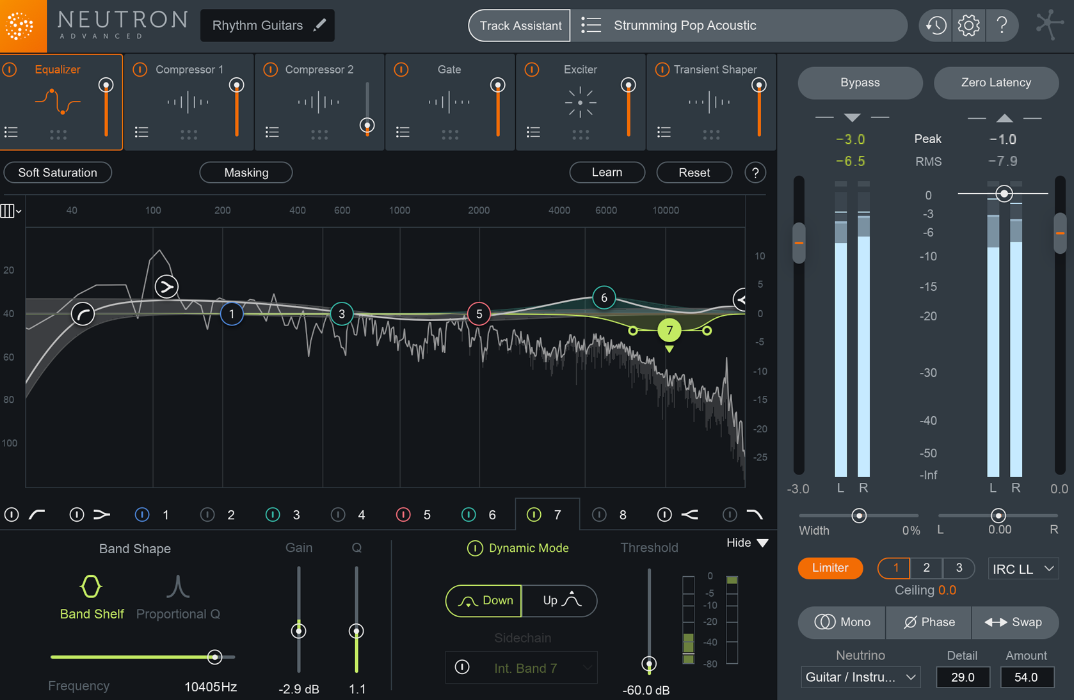Adjust the Width slider handle

coord(859,516)
